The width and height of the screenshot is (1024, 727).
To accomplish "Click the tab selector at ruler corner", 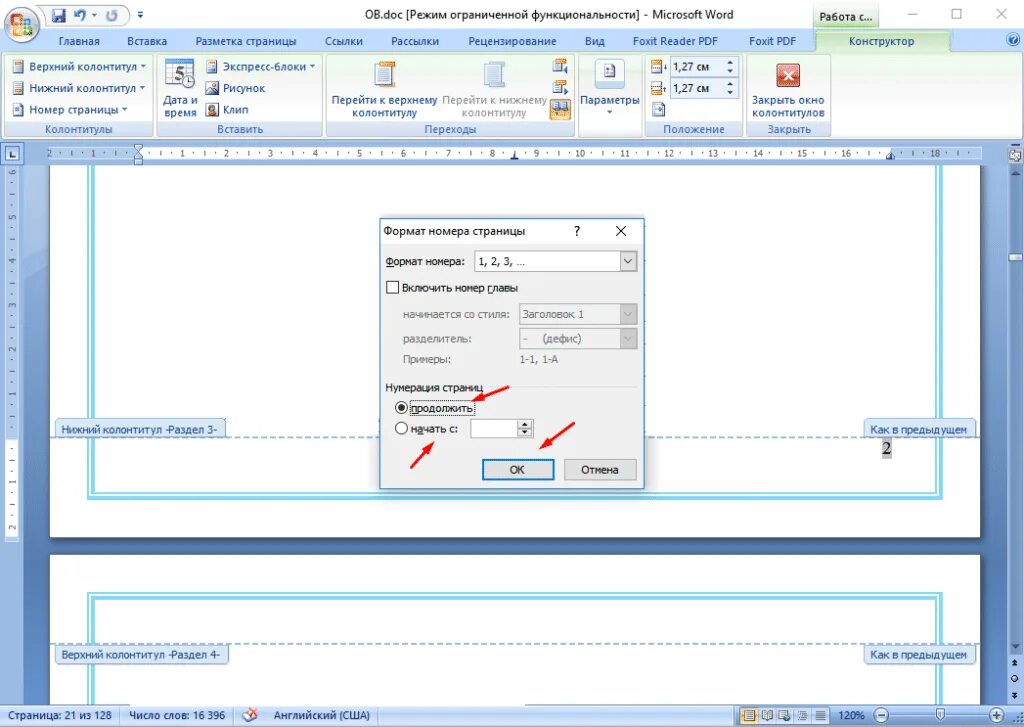I will (x=12, y=154).
